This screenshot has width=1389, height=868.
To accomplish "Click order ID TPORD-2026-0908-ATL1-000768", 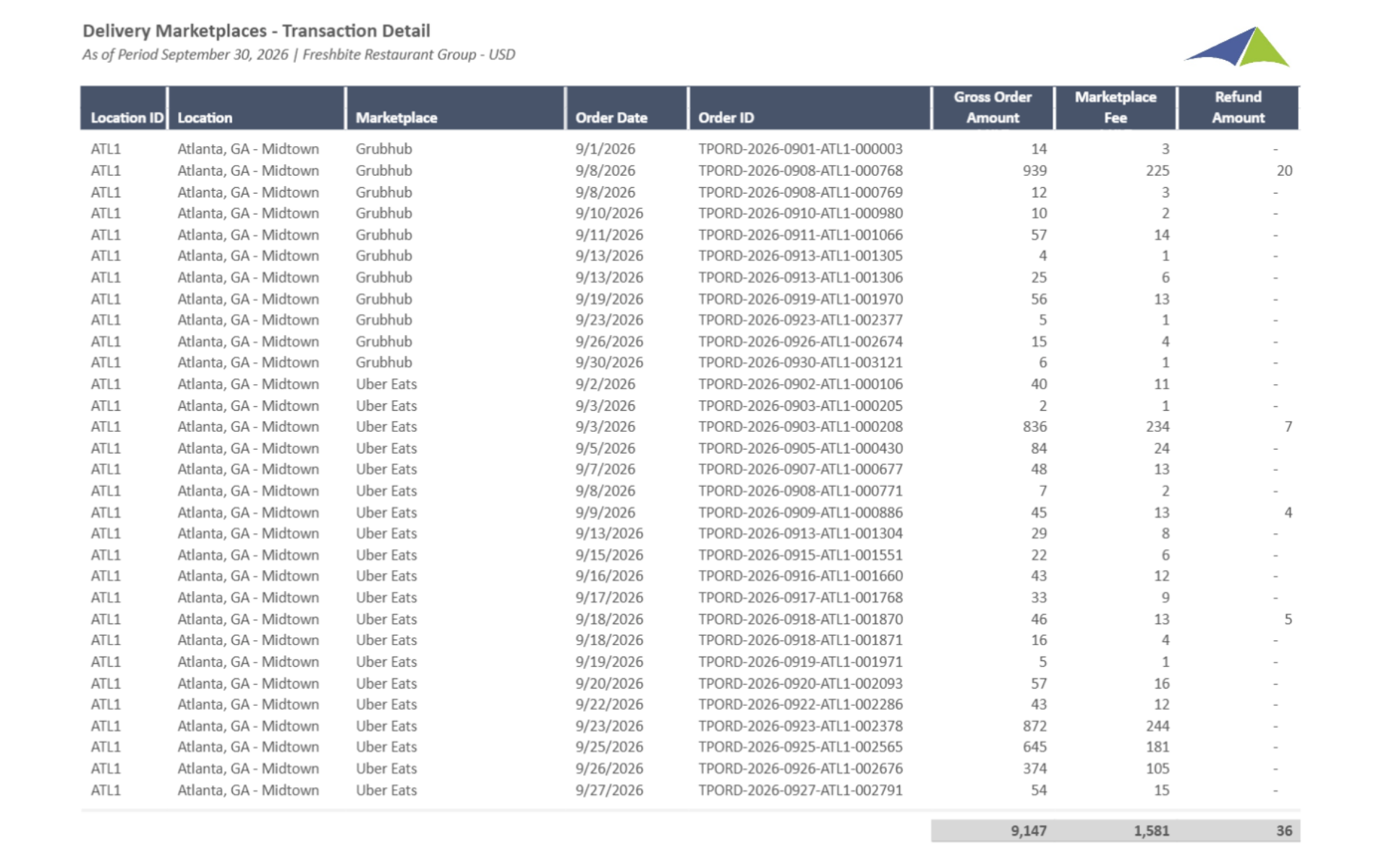I will pos(800,171).
